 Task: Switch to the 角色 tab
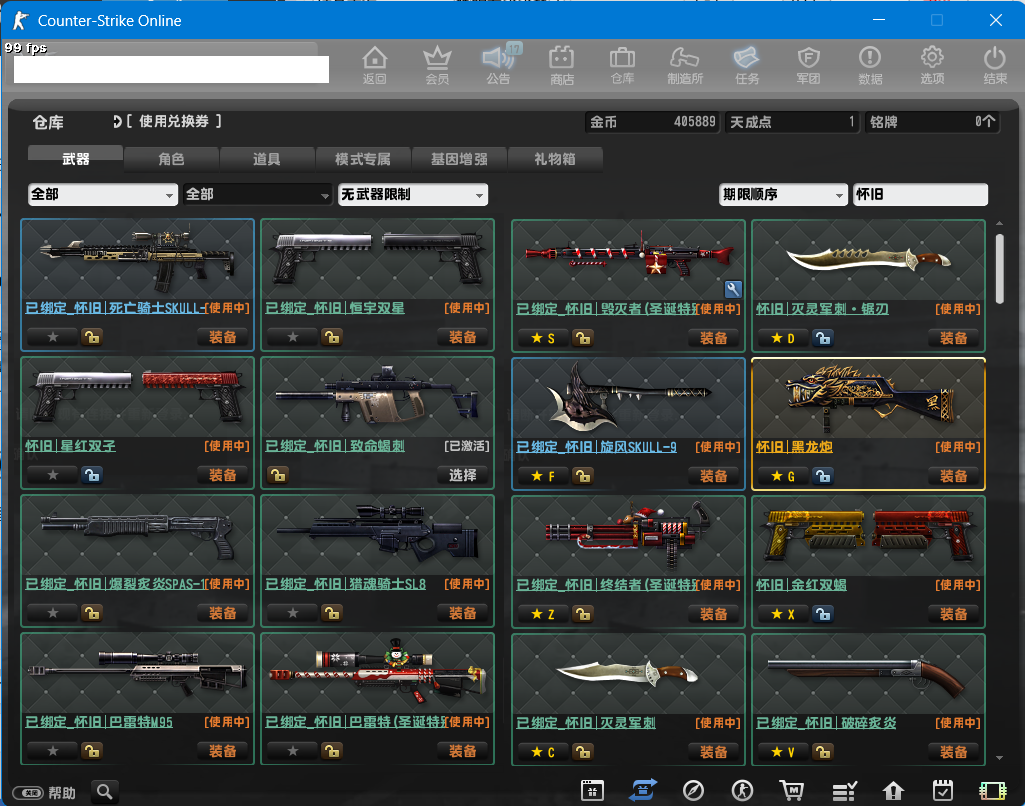171,159
